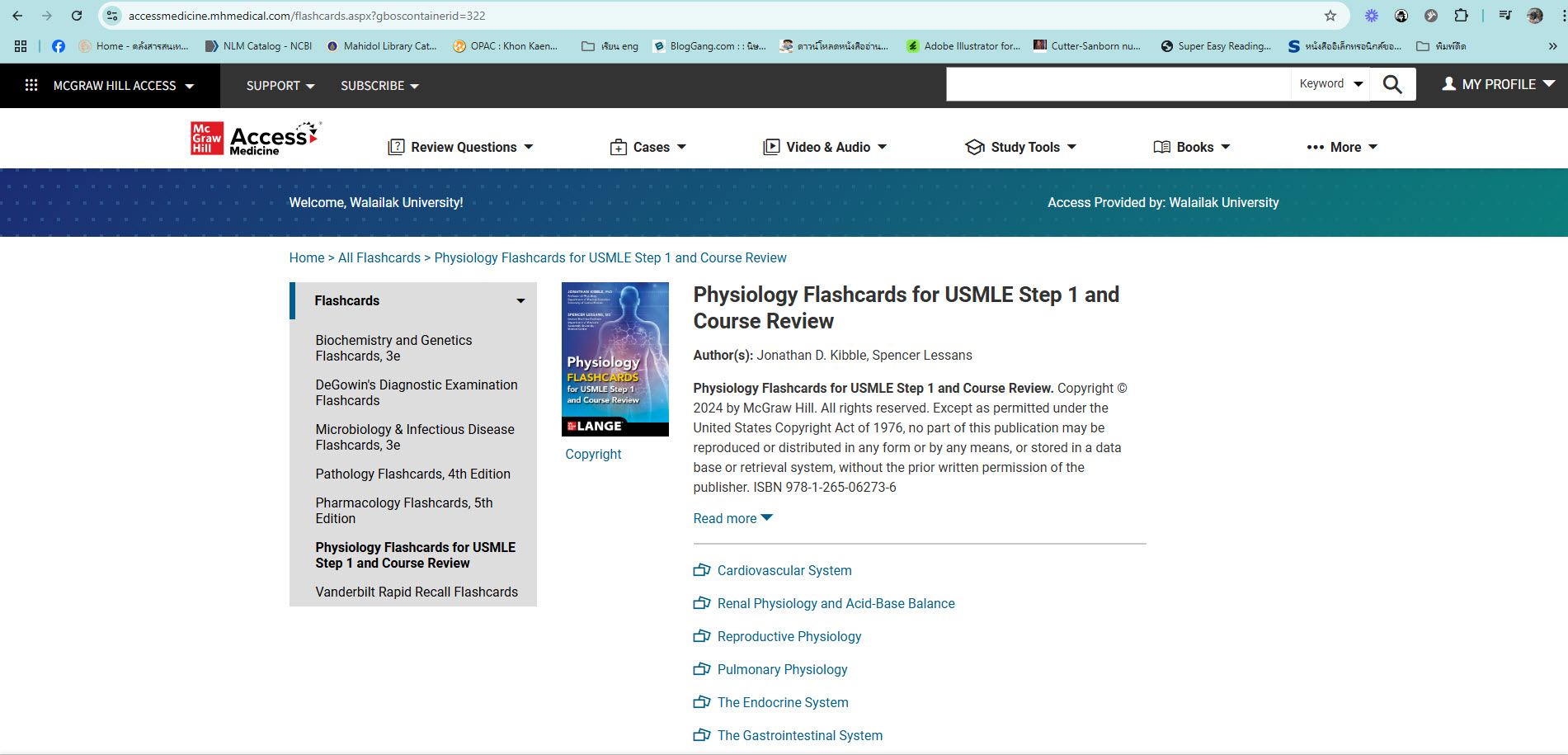Open the Review Questions menu
The image size is (1568, 755).
[x=460, y=147]
